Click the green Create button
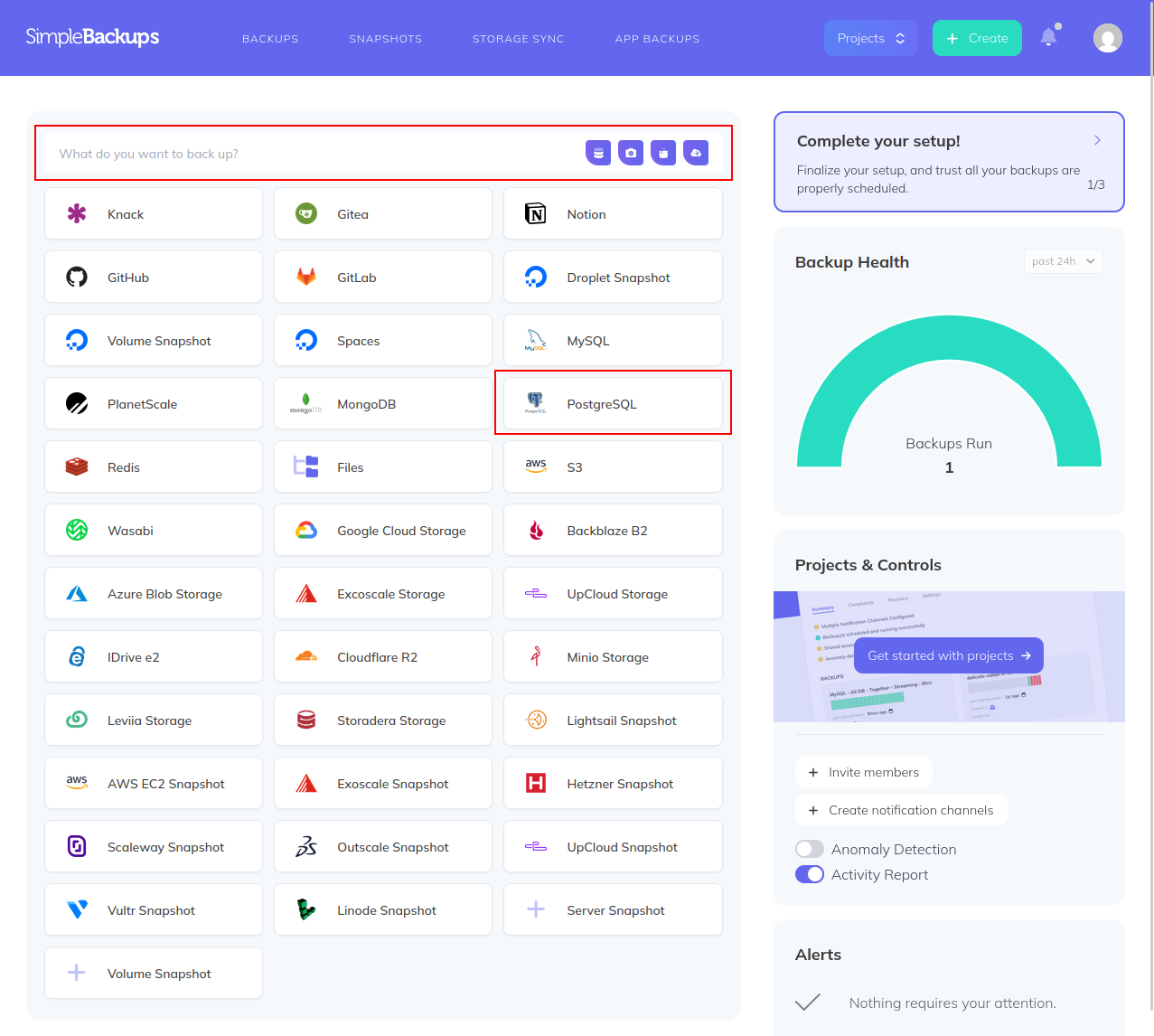 tap(977, 38)
